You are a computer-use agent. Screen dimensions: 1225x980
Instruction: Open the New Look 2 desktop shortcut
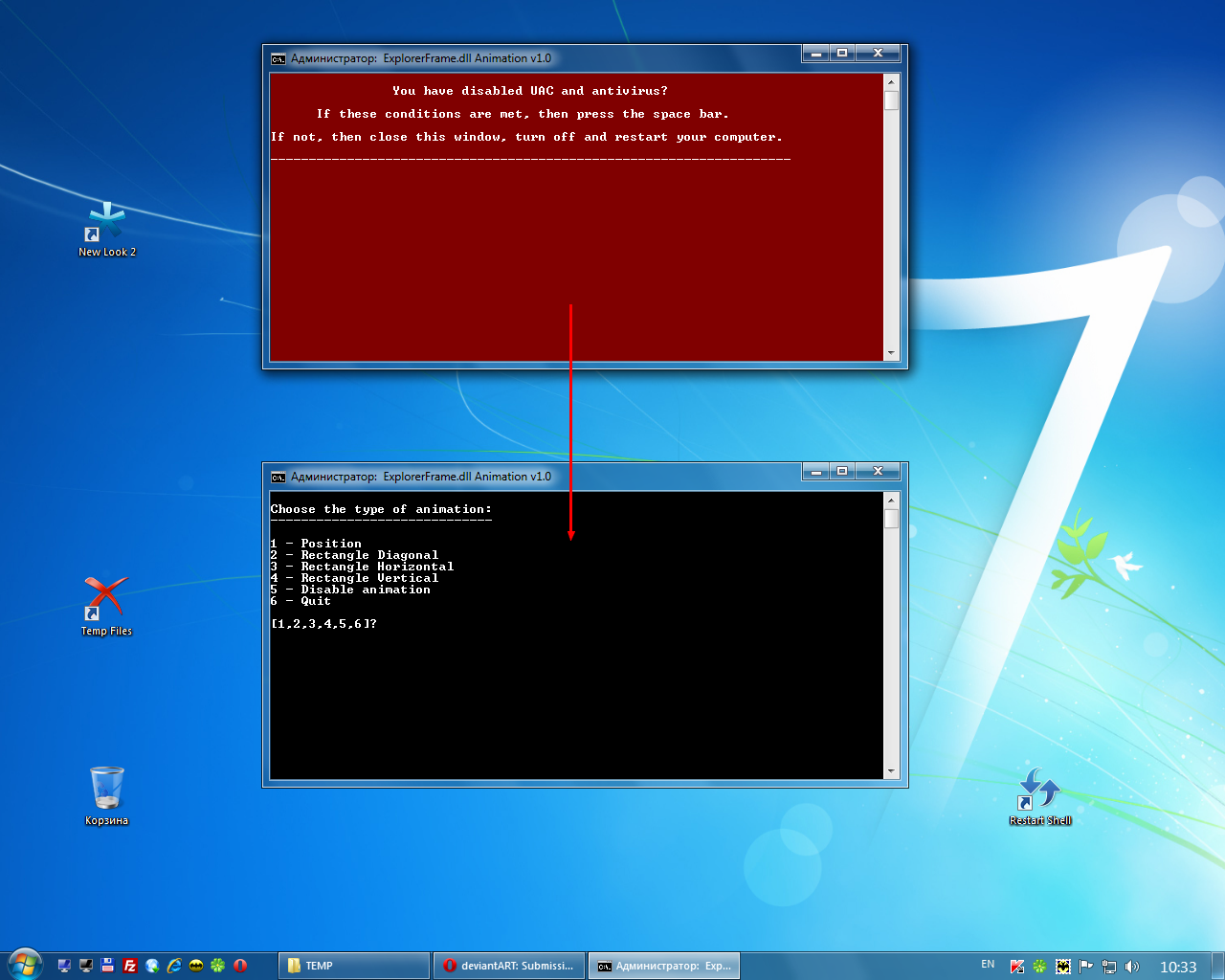[x=106, y=230]
